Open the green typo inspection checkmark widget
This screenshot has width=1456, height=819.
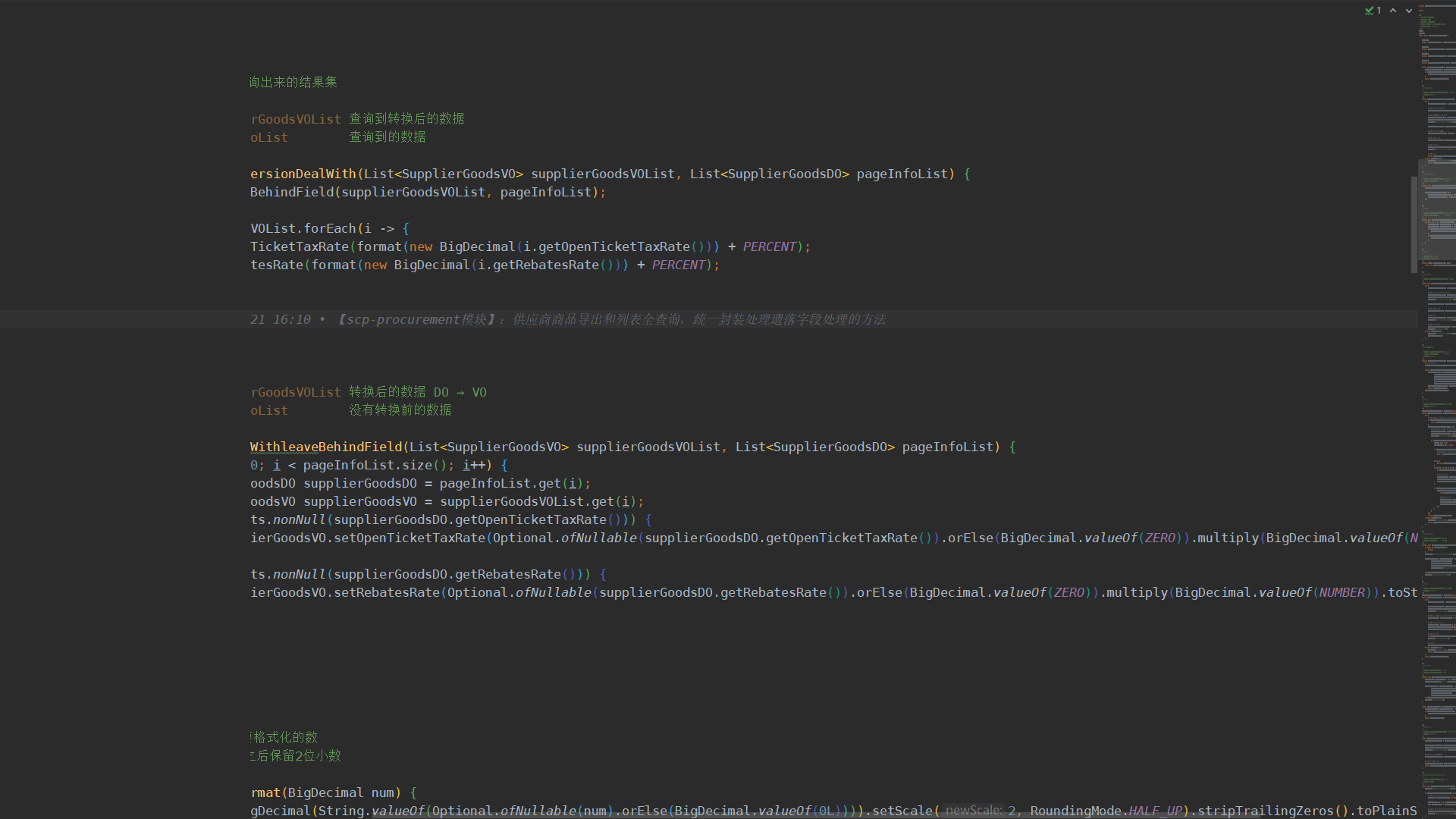(1373, 11)
